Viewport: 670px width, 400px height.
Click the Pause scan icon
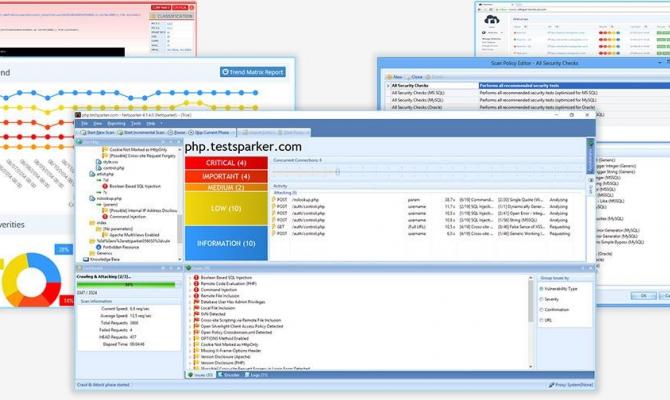[170, 132]
